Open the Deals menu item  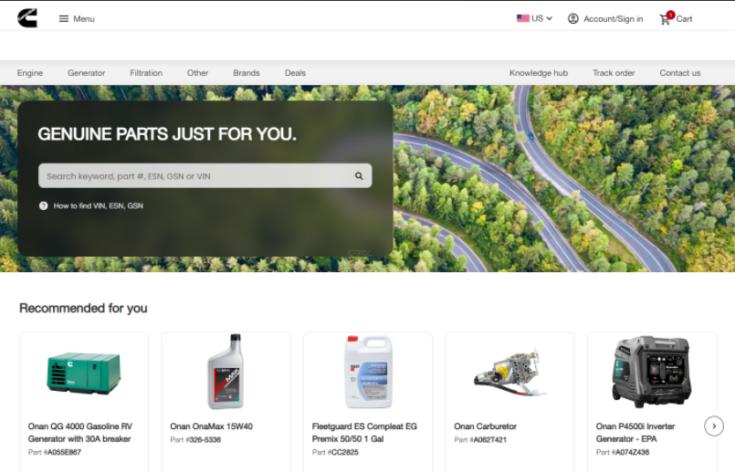(x=295, y=73)
